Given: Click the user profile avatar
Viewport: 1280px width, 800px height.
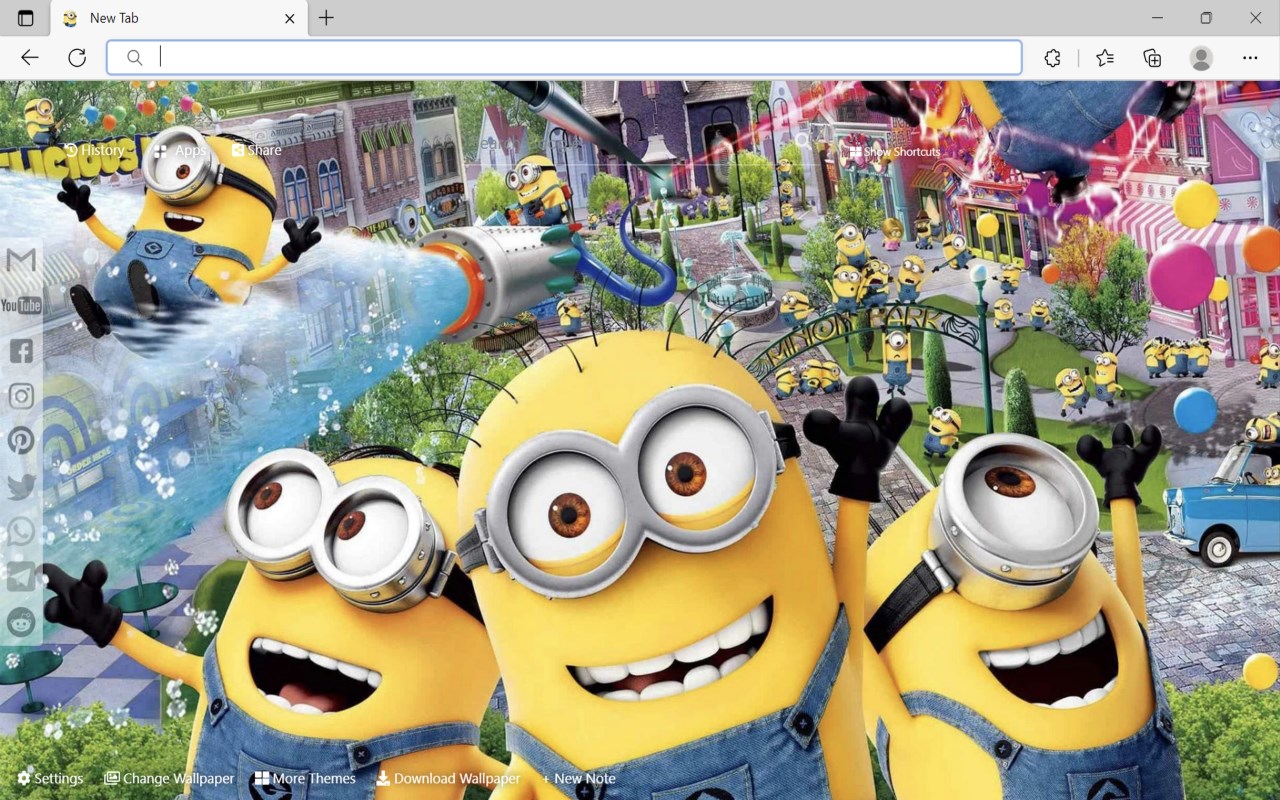Looking at the screenshot, I should point(1201,58).
